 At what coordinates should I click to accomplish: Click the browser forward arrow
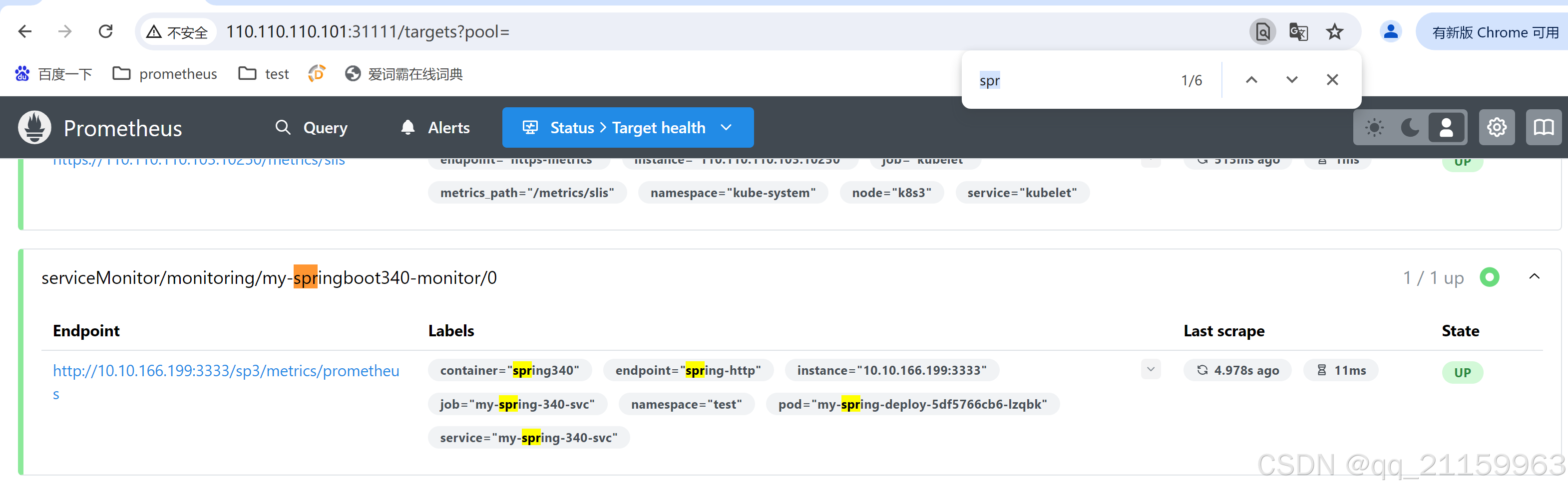[x=65, y=31]
